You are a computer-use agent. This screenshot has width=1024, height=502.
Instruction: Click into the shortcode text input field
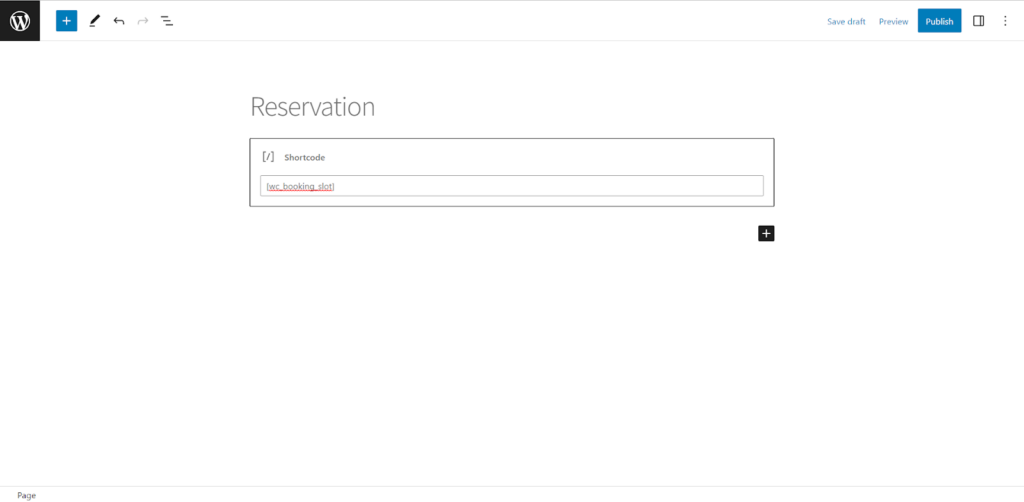click(x=511, y=186)
